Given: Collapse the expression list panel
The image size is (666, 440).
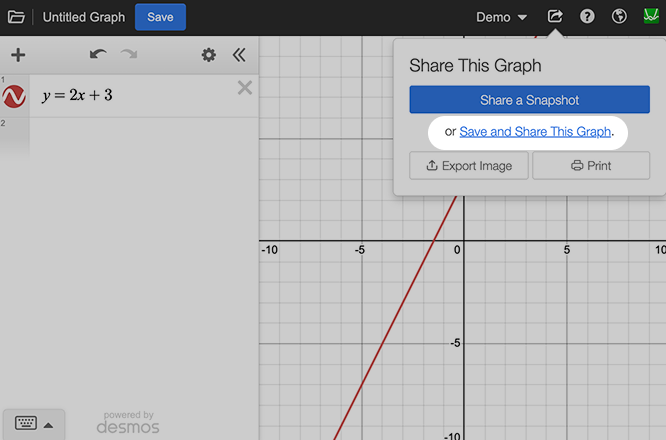Looking at the screenshot, I should [x=238, y=55].
